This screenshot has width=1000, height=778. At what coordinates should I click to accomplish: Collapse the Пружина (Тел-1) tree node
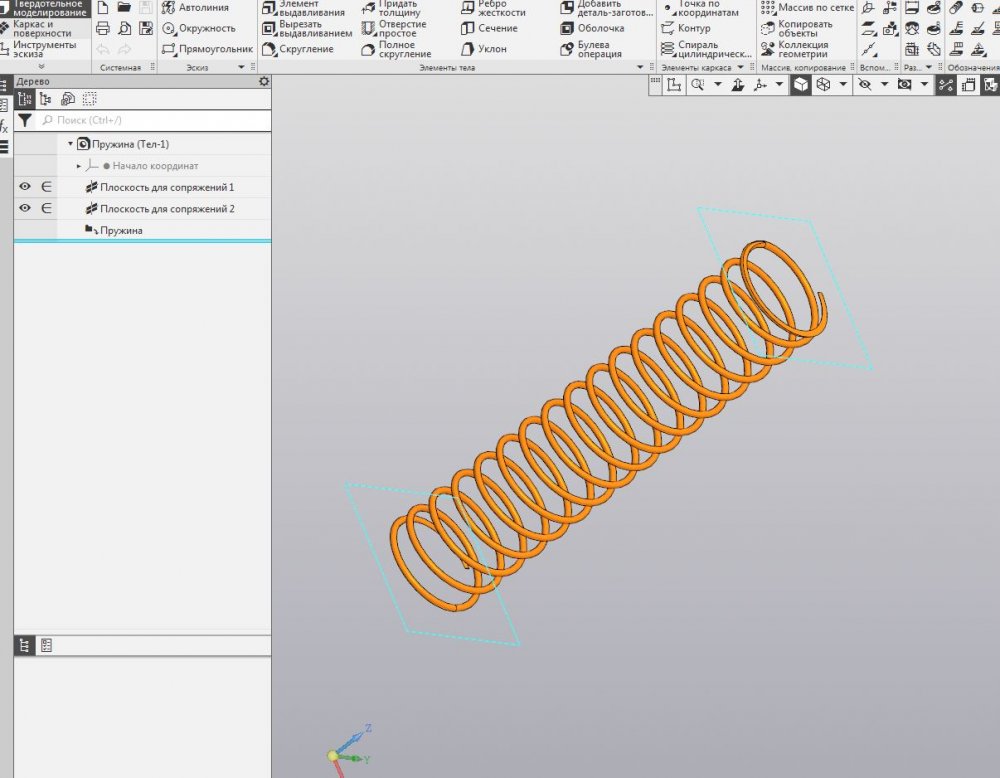70,144
